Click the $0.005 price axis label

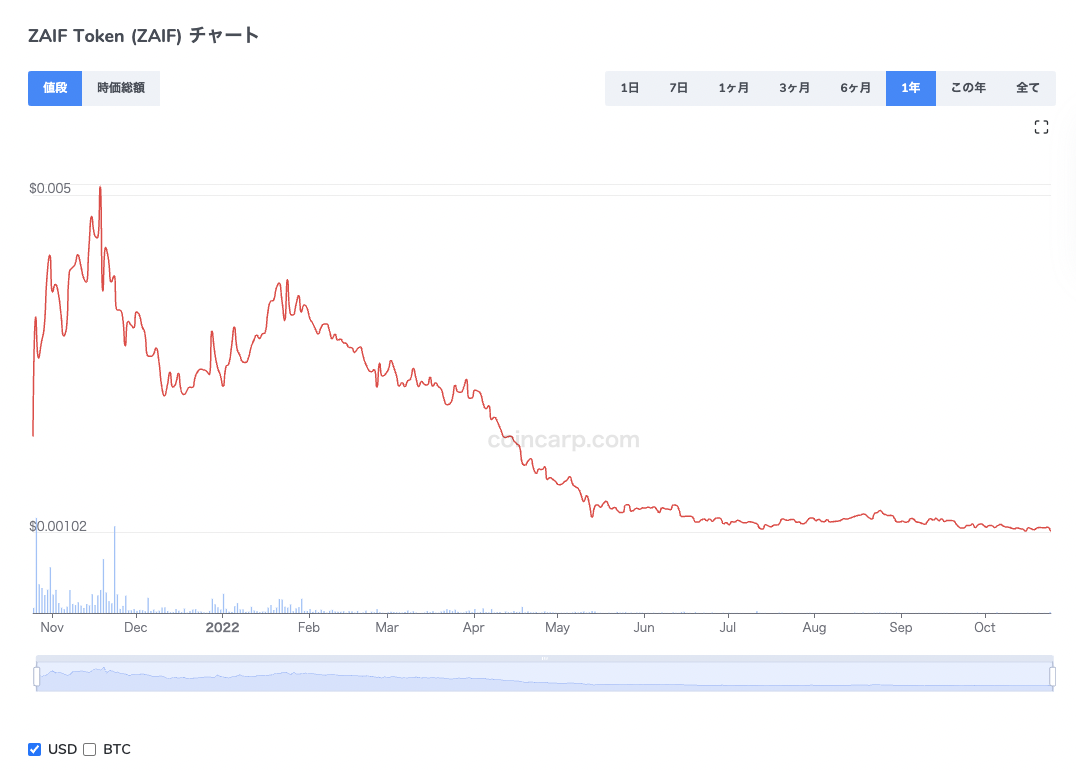coord(50,187)
